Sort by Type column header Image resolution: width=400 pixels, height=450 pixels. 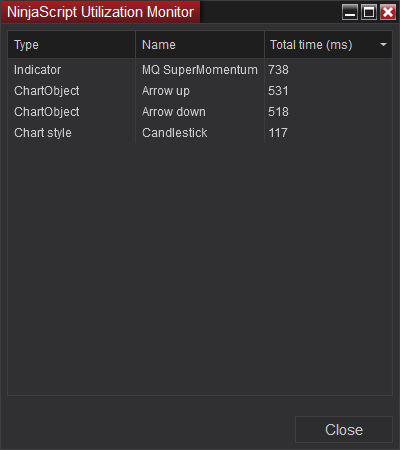(x=72, y=45)
